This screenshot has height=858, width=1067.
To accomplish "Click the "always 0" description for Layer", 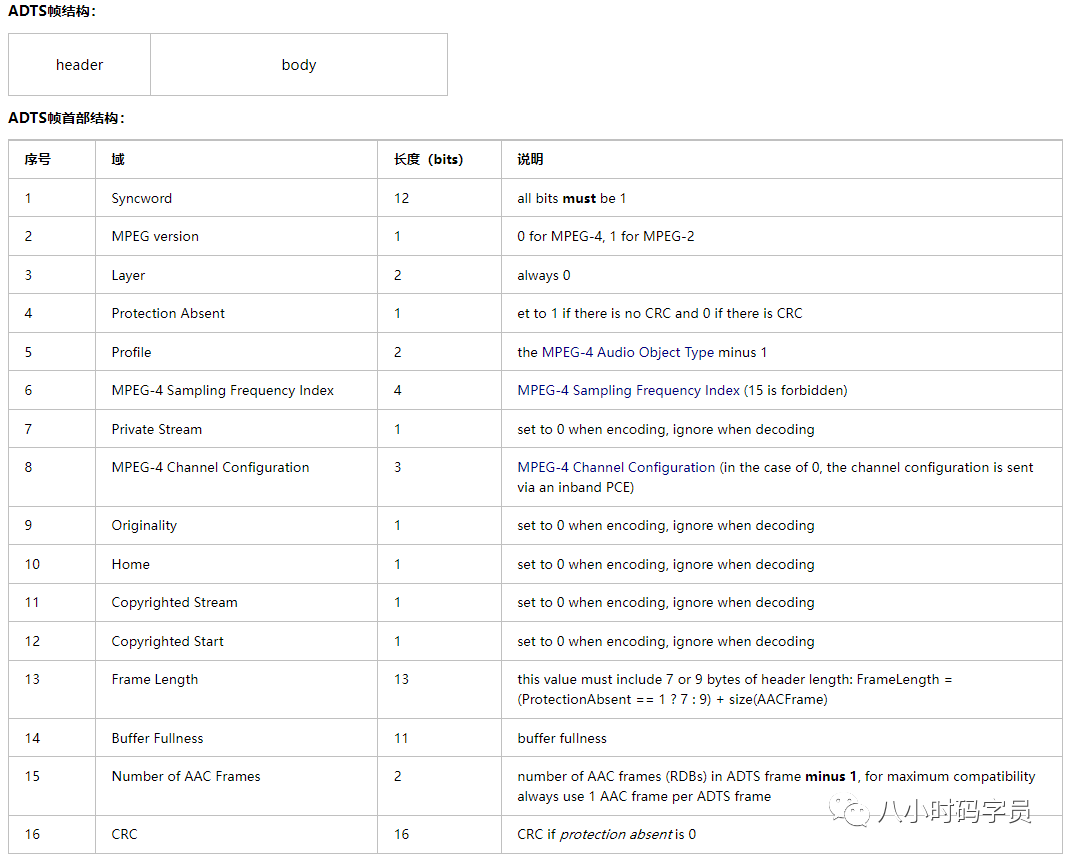I will (544, 275).
